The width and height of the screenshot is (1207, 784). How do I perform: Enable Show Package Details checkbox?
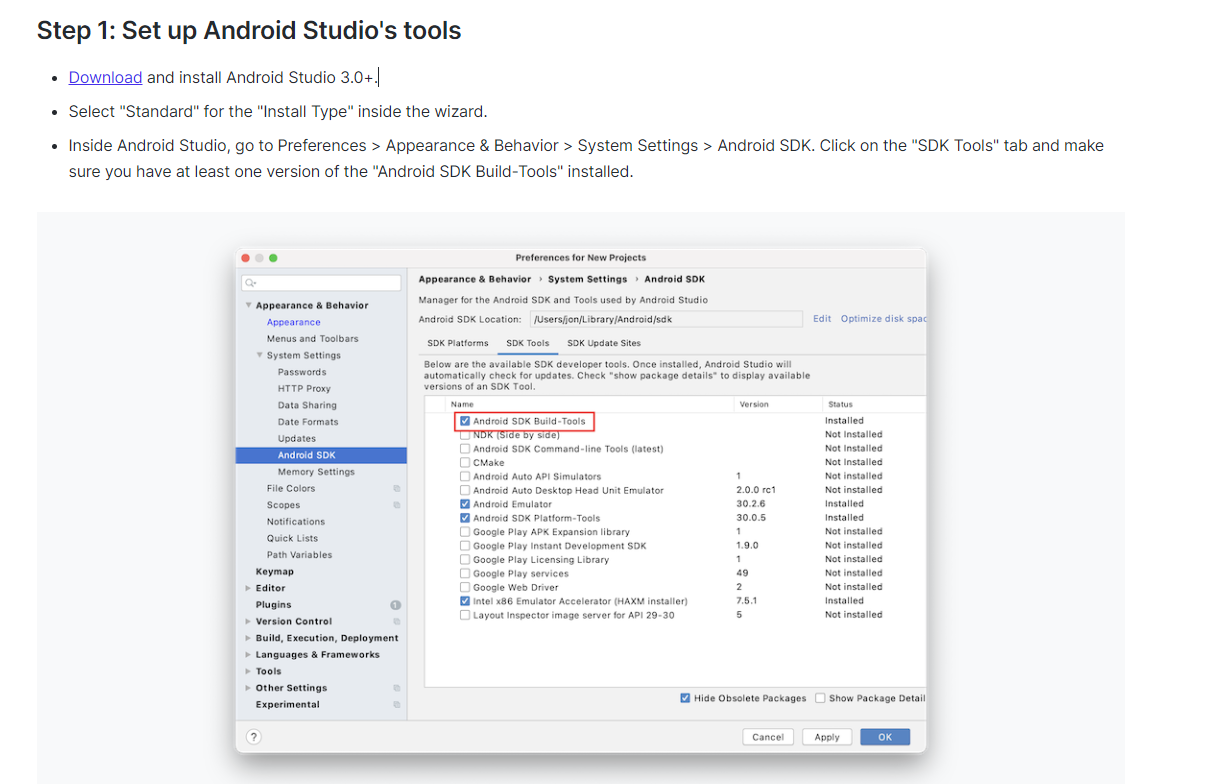pyautogui.click(x=820, y=698)
